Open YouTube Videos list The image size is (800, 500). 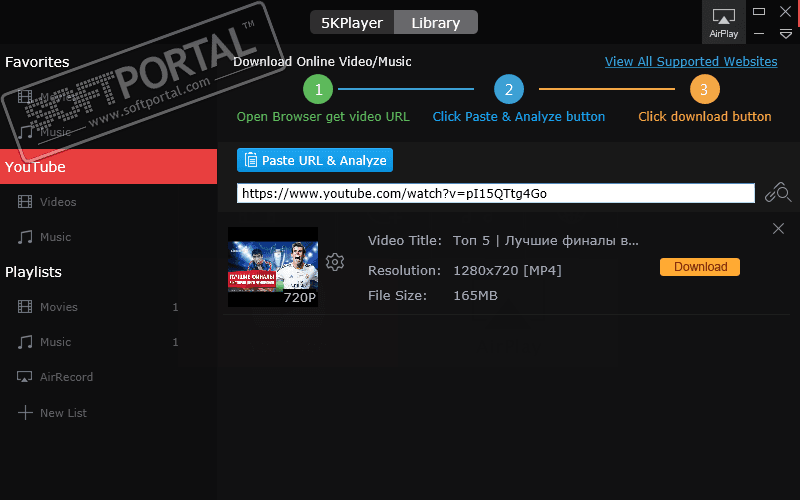[58, 202]
